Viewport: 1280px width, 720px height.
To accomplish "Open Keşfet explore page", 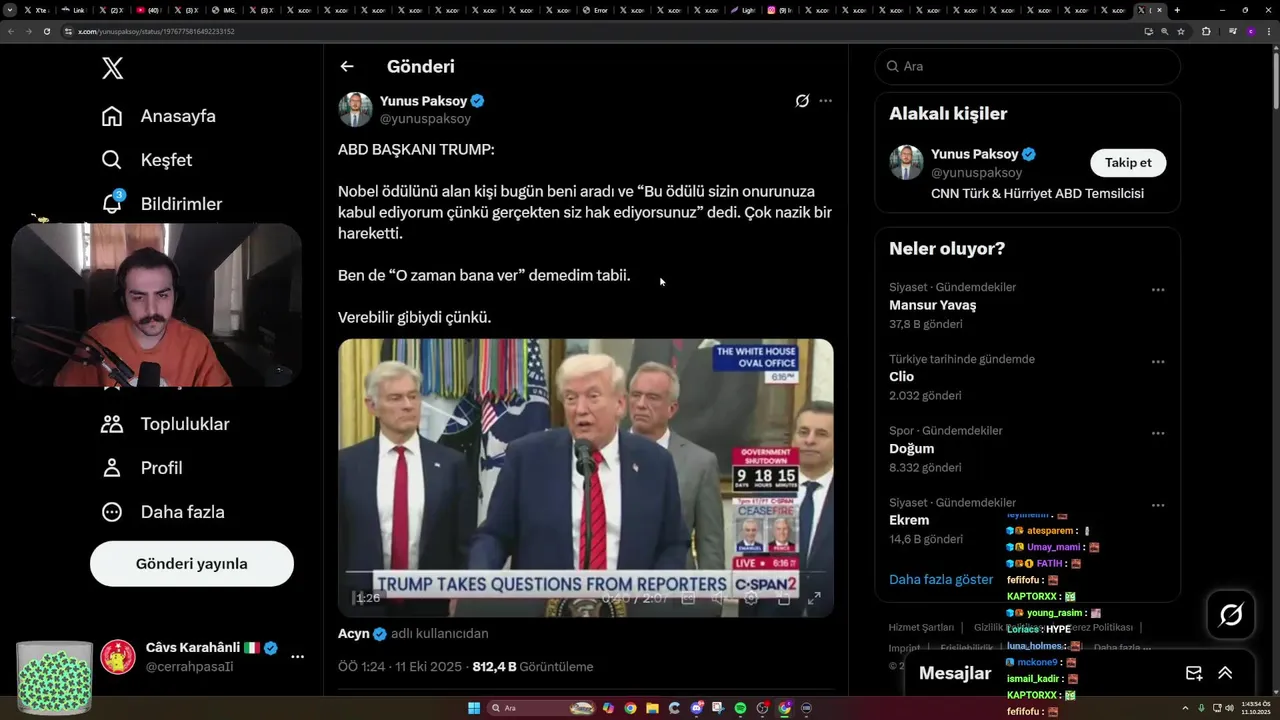I will click(147, 160).
